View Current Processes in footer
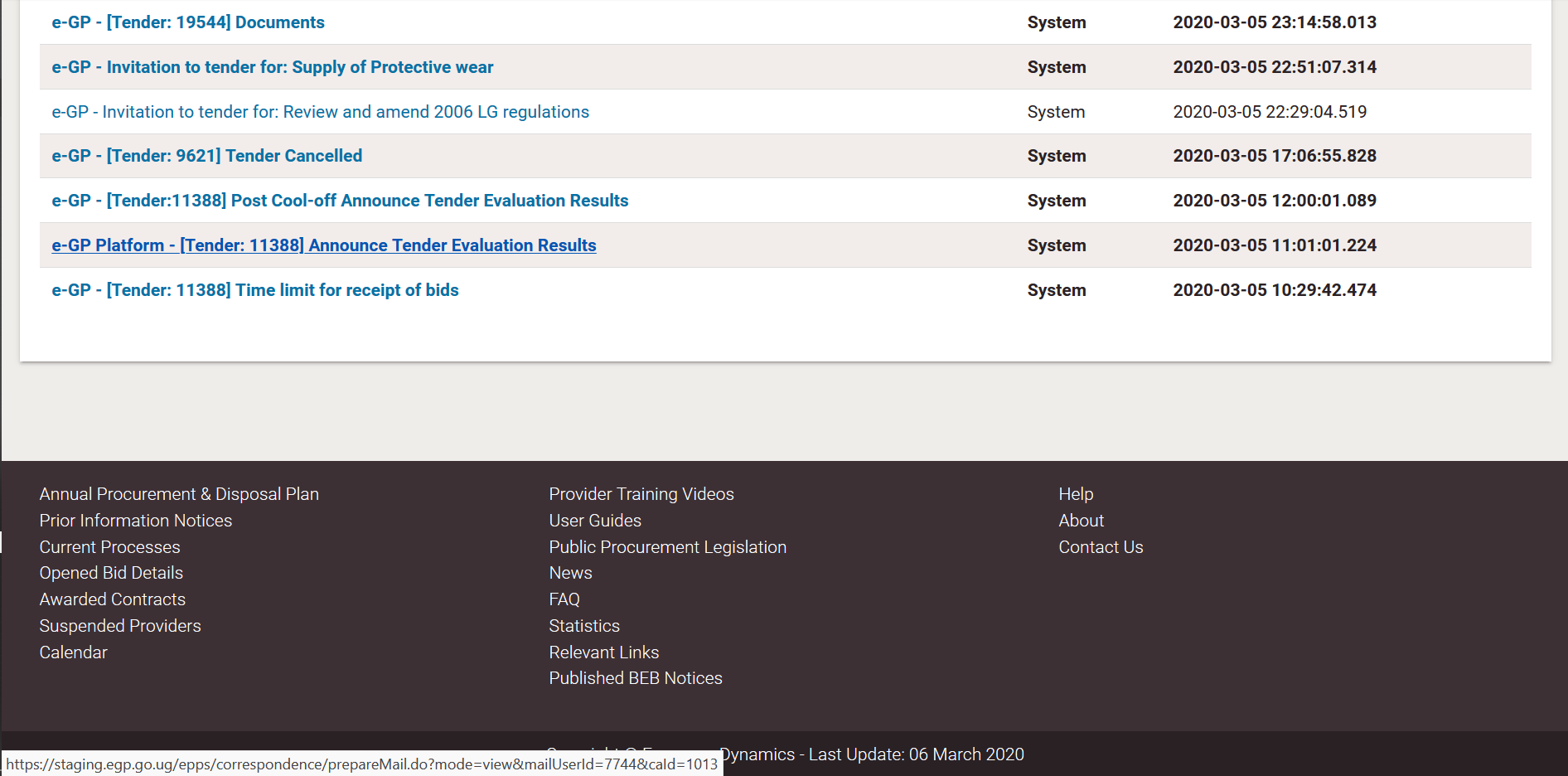The width and height of the screenshot is (1568, 776). pyautogui.click(x=109, y=547)
